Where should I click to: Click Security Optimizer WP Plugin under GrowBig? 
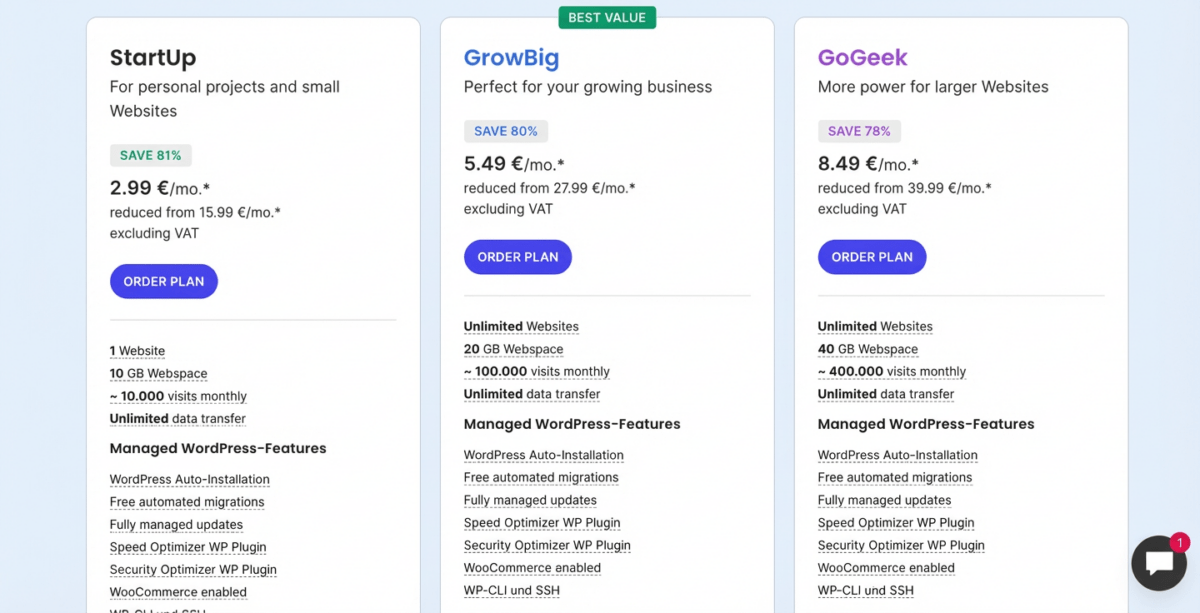[x=547, y=545]
